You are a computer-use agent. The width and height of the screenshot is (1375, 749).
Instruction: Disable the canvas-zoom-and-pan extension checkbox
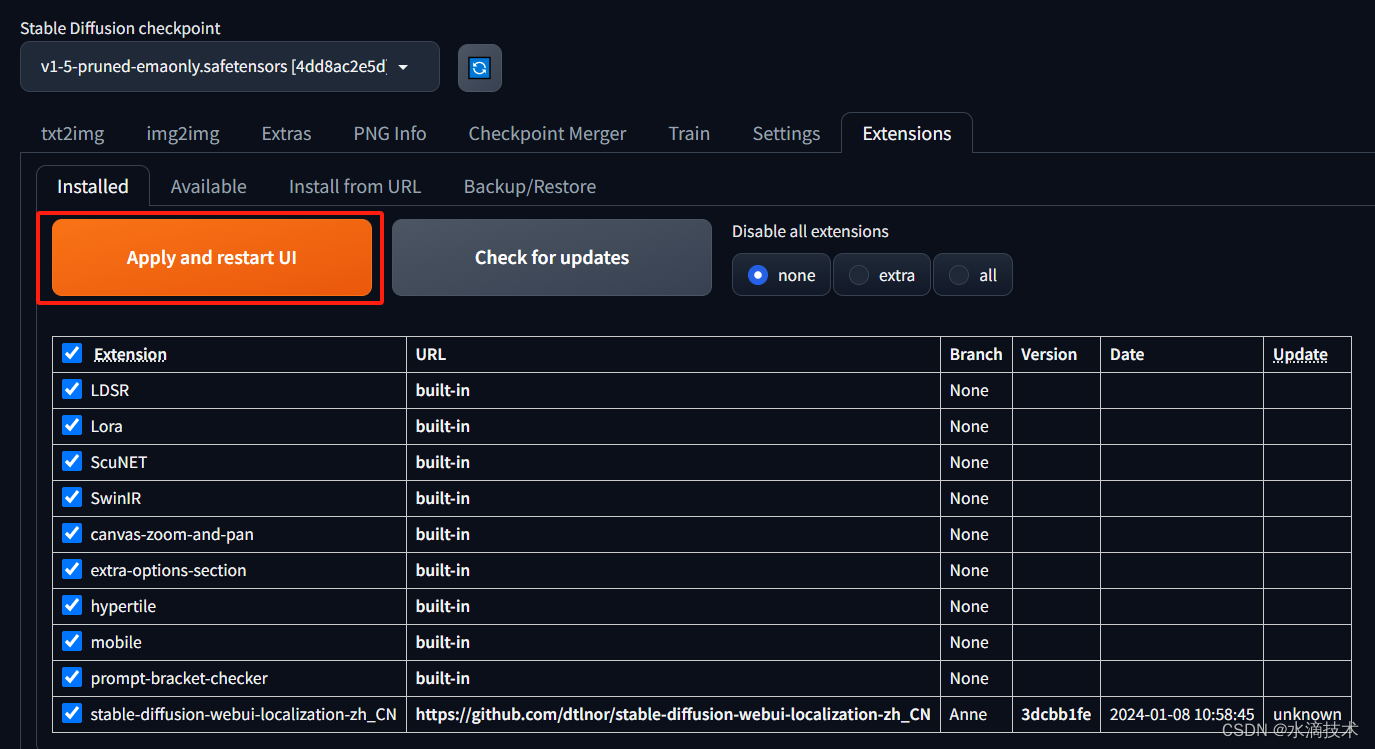pyautogui.click(x=72, y=533)
